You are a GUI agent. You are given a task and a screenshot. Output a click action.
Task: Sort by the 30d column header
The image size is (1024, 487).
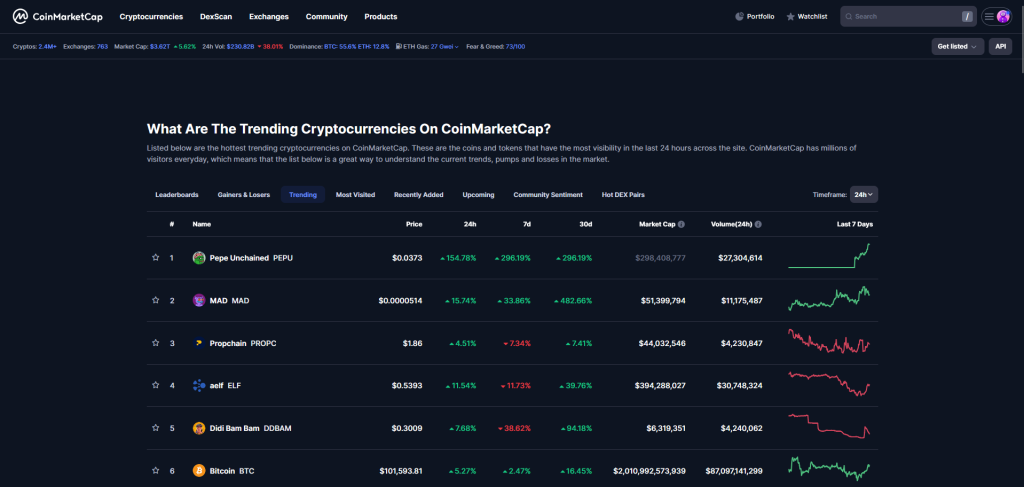586,224
